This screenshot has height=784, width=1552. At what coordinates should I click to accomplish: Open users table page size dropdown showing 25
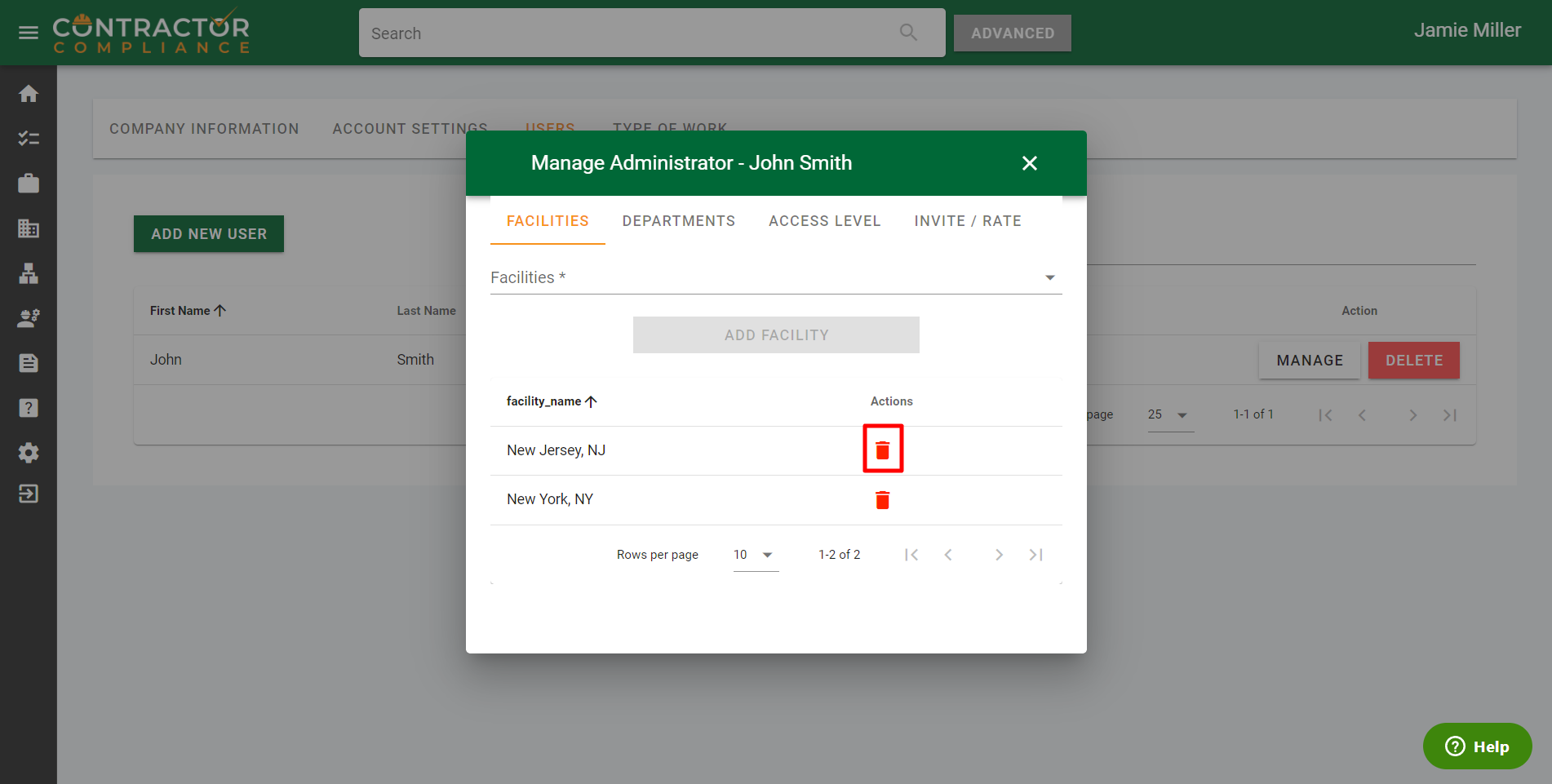(x=1169, y=415)
